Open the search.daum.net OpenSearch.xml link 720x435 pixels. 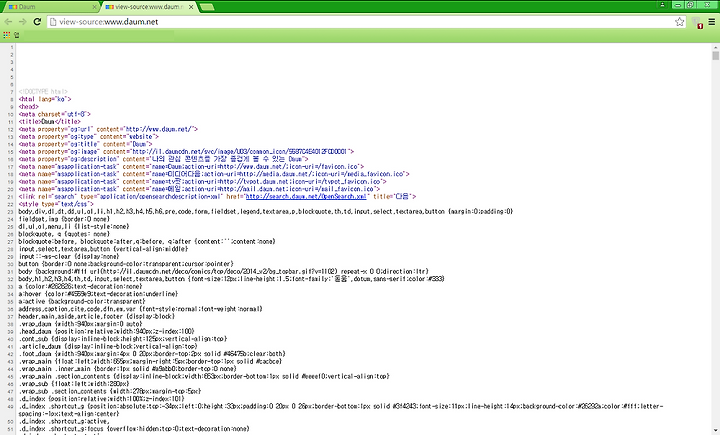(306, 197)
